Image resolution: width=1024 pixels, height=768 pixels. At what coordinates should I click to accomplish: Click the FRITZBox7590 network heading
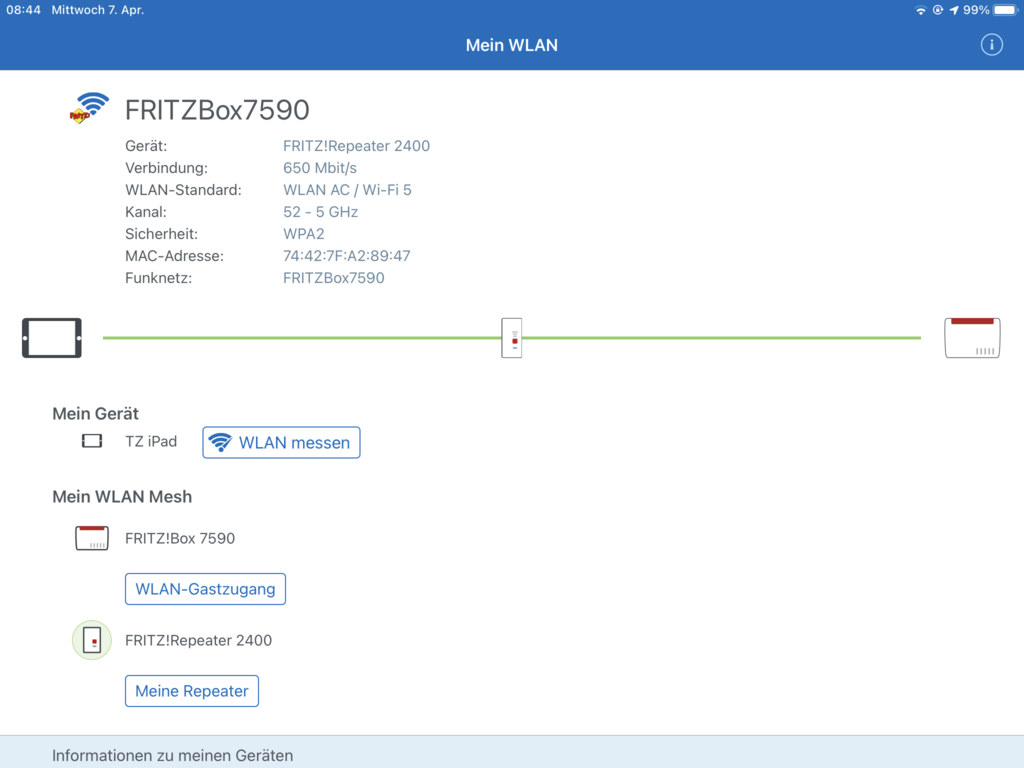pos(217,110)
